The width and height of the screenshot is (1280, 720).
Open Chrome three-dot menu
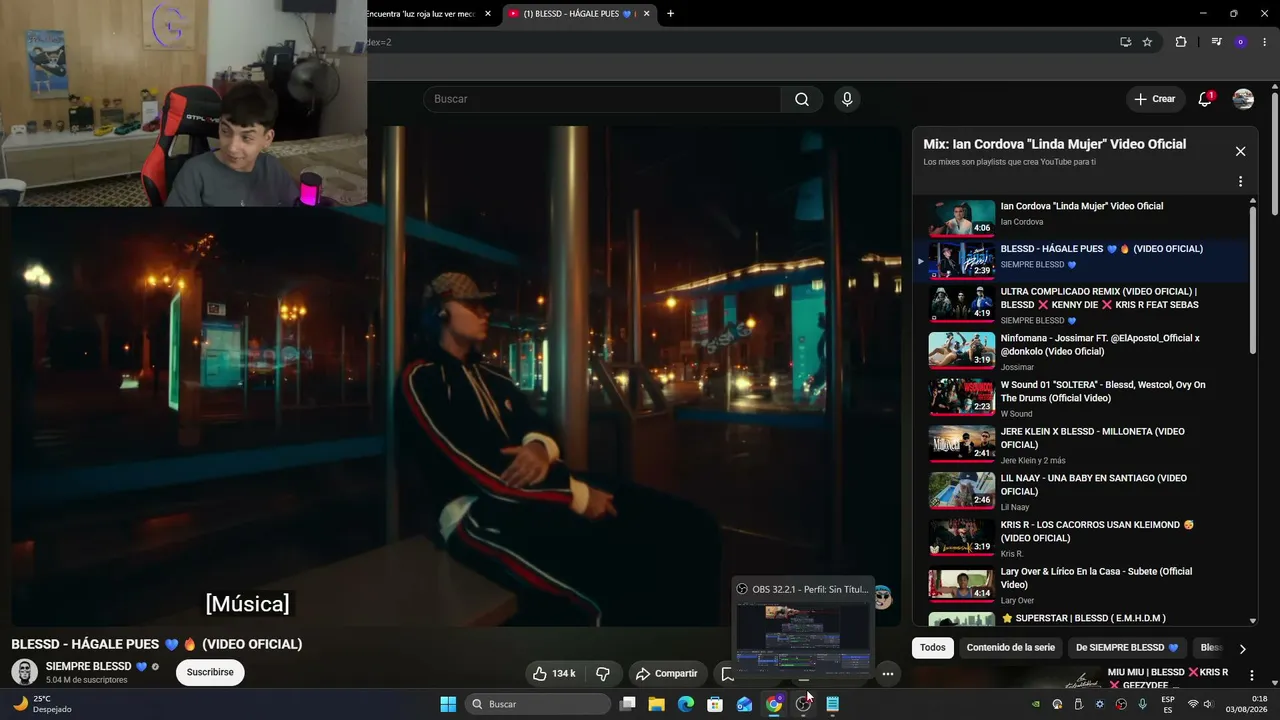point(1265,42)
